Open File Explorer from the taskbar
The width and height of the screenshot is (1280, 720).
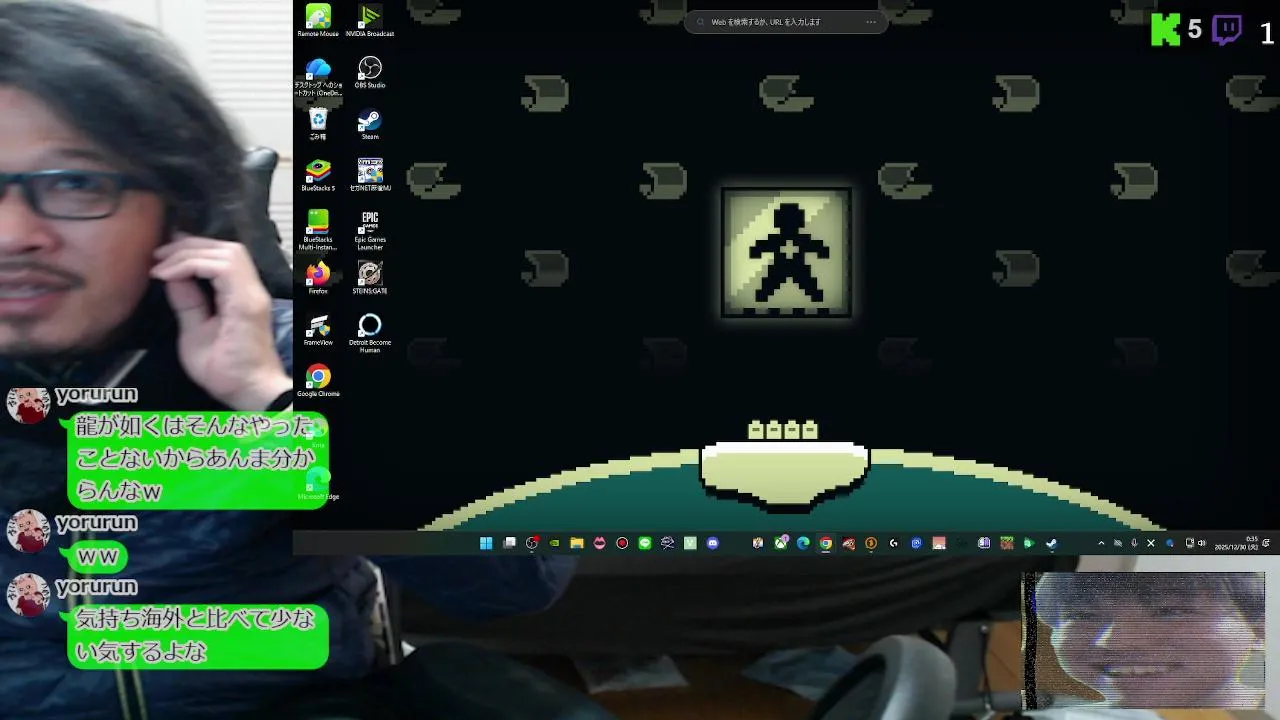[x=576, y=543]
